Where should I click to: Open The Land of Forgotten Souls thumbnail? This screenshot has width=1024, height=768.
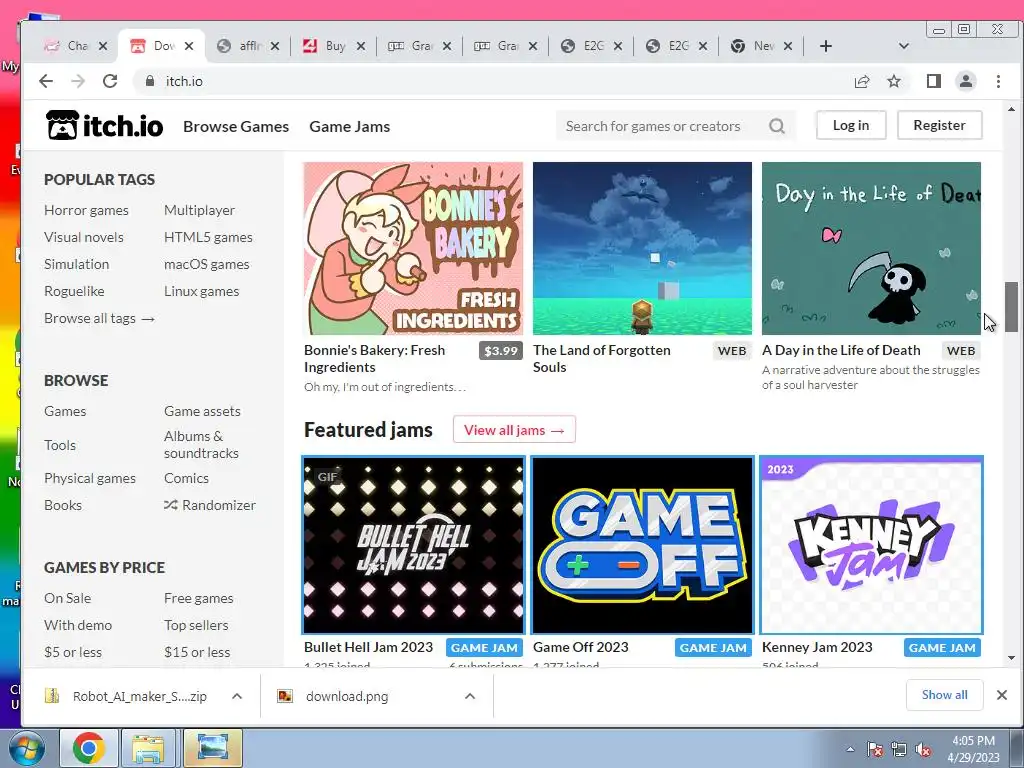642,248
